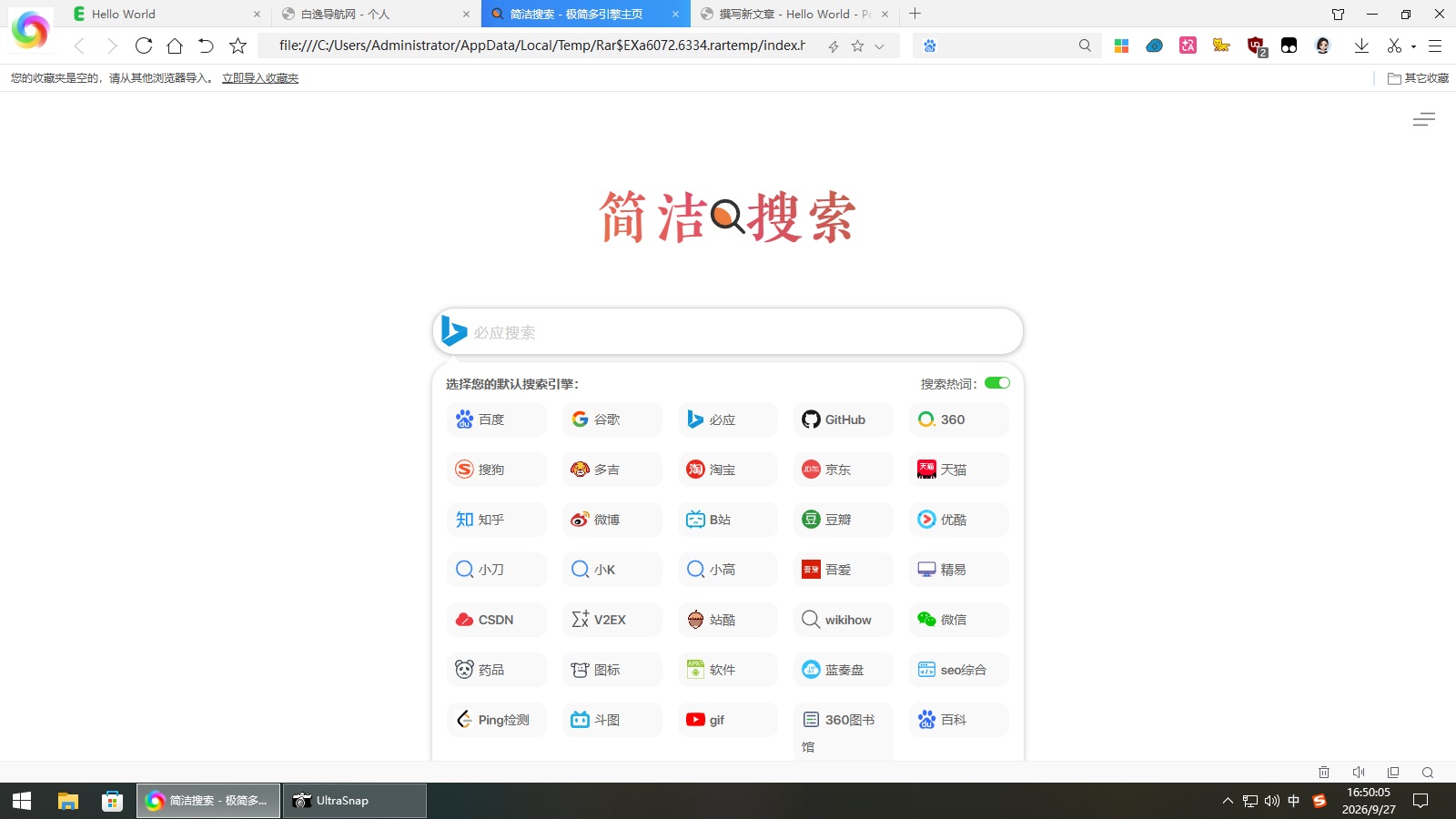Click the 必应搜索 input box

[728, 332]
